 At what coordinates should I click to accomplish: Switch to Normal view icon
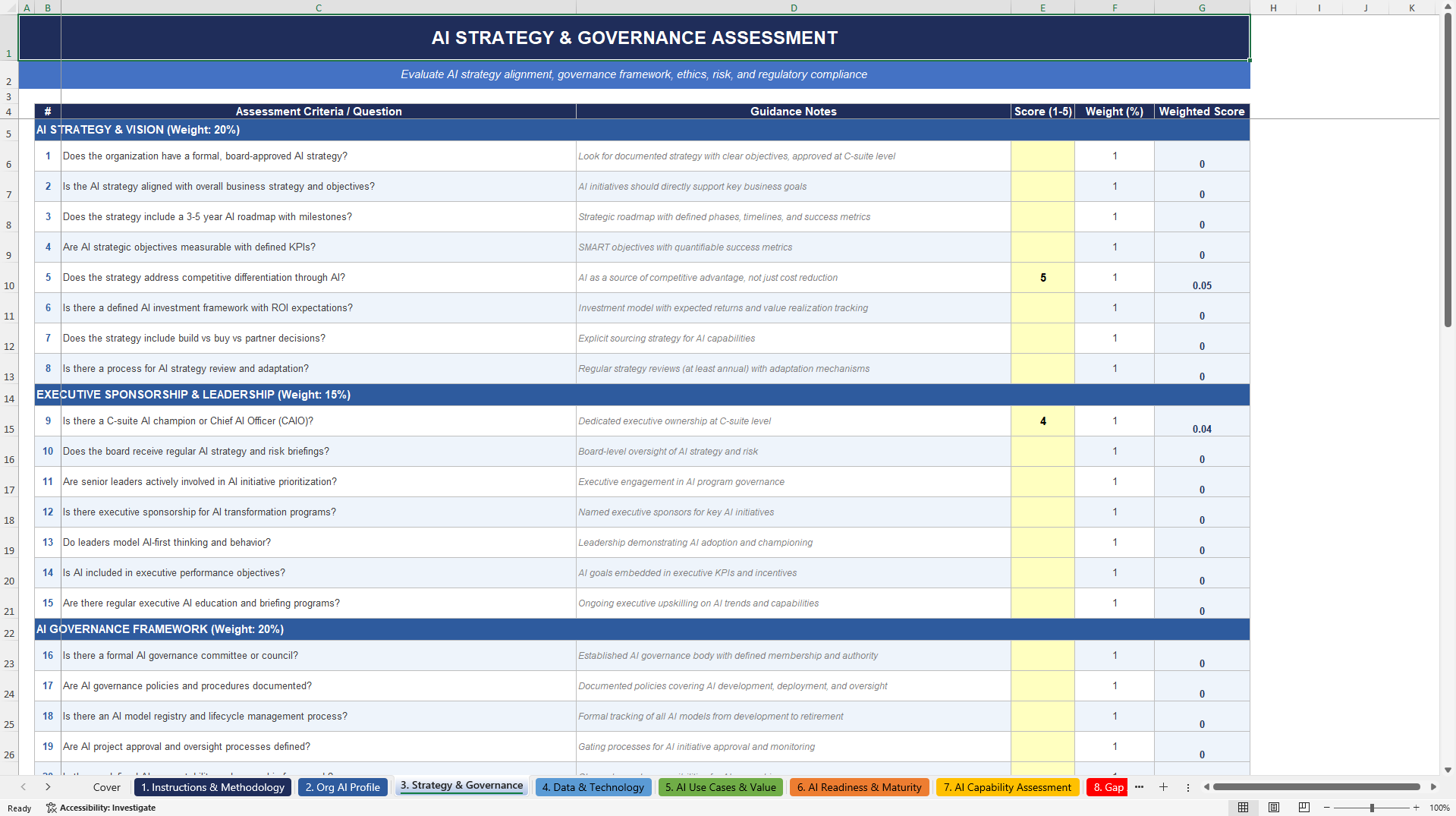click(1243, 808)
